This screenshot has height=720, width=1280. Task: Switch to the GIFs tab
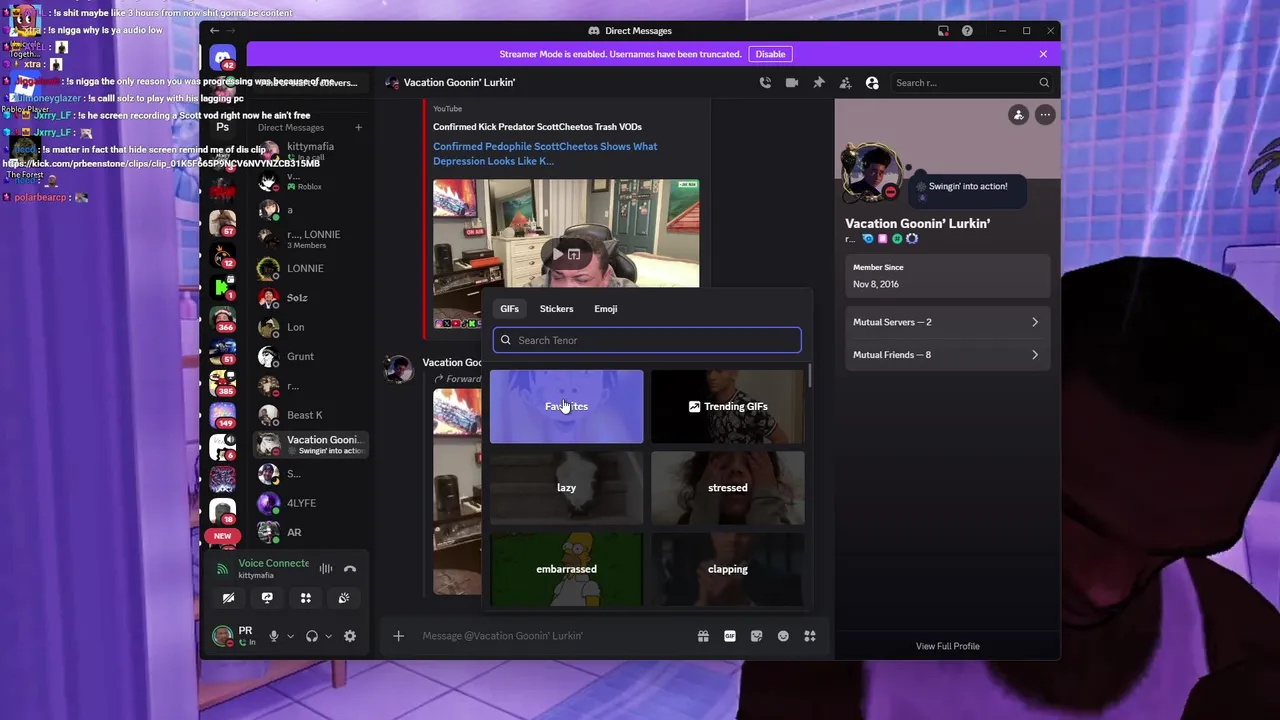click(x=510, y=309)
